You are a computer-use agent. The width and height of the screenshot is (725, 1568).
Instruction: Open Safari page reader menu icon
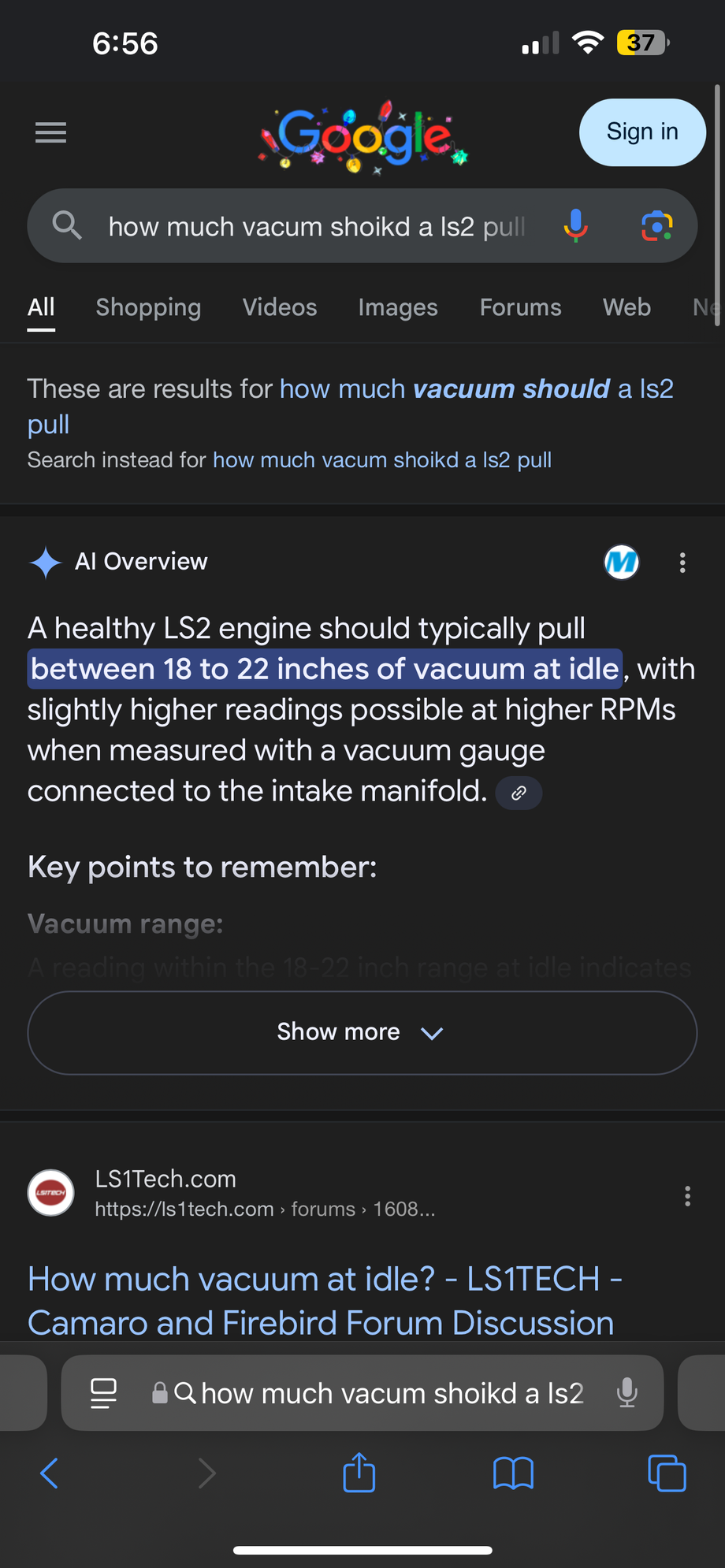(103, 1393)
